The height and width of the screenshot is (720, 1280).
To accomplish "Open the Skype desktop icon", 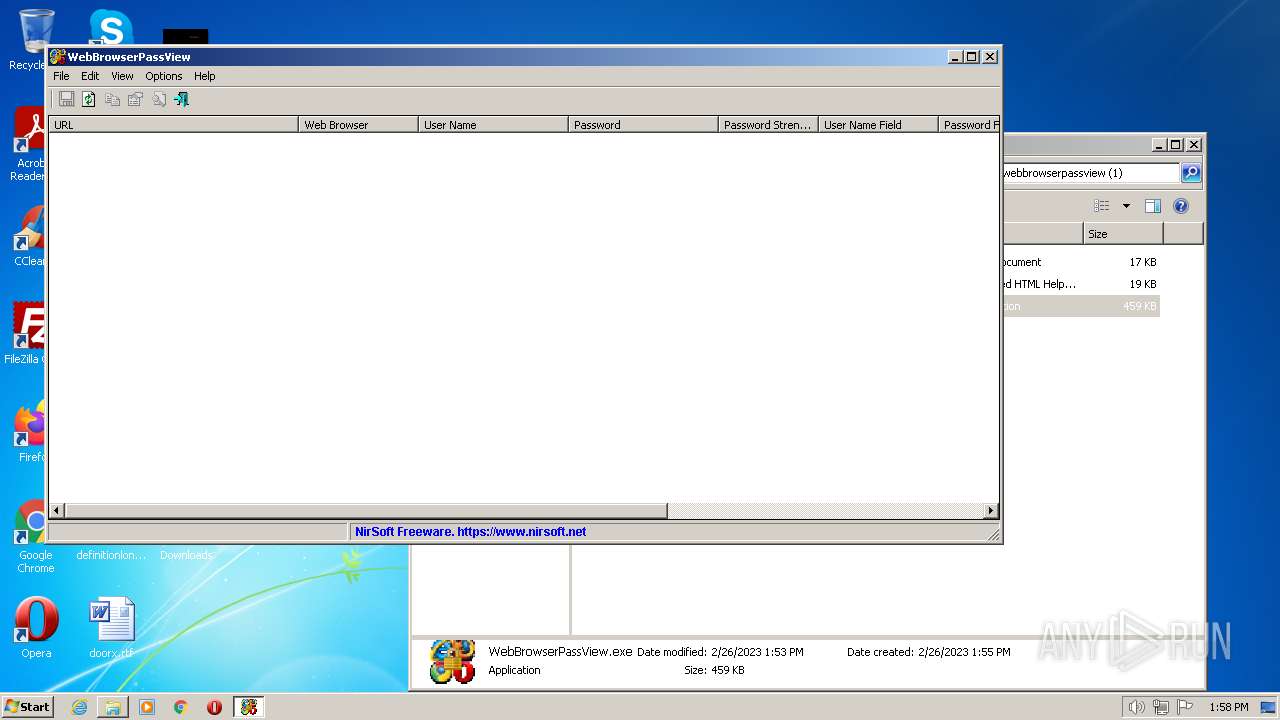I will [110, 27].
